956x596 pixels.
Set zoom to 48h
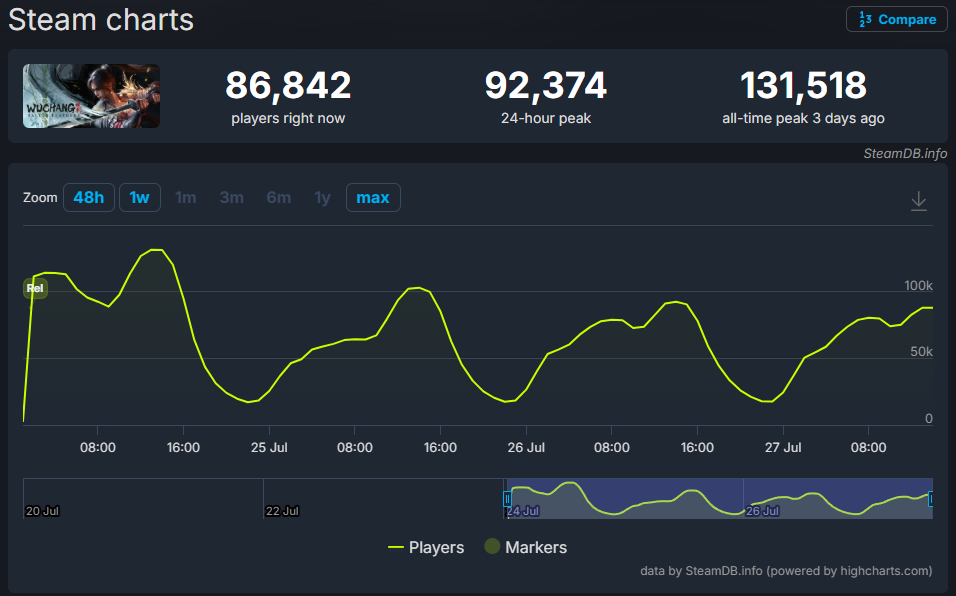89,197
